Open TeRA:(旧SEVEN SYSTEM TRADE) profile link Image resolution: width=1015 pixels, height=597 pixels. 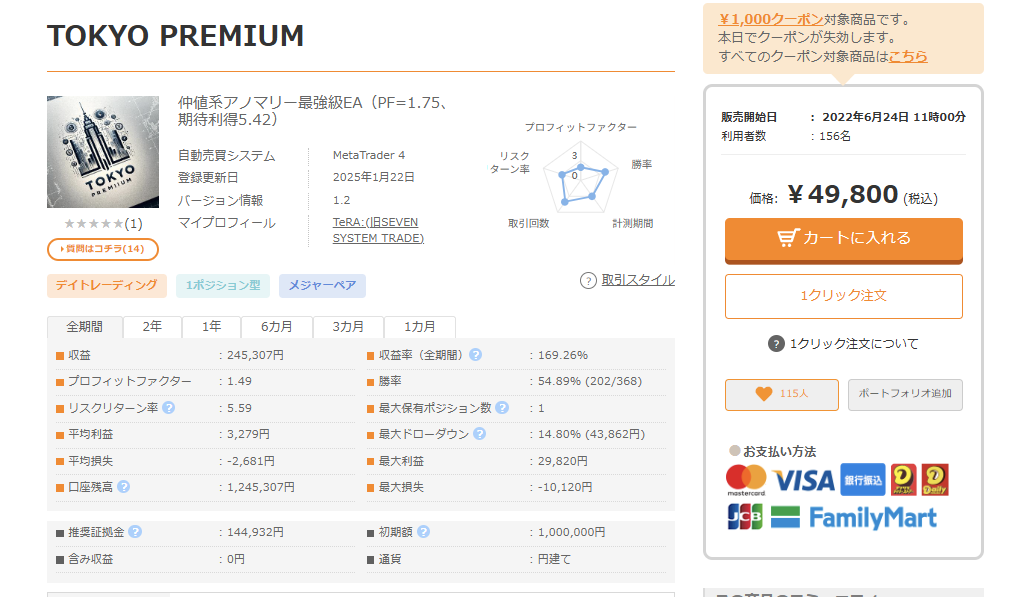click(378, 230)
